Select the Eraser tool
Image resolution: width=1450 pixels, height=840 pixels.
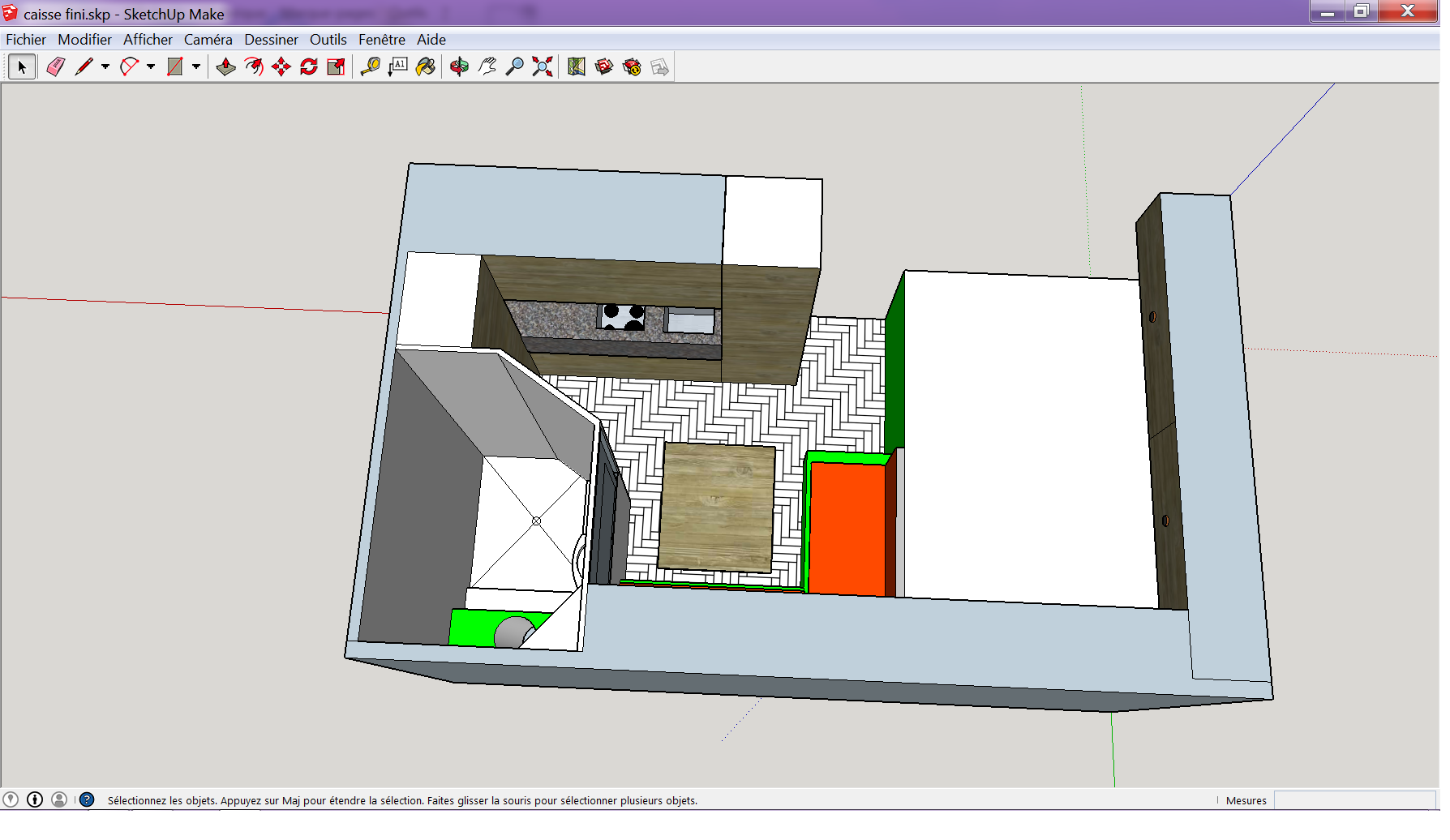pos(55,67)
